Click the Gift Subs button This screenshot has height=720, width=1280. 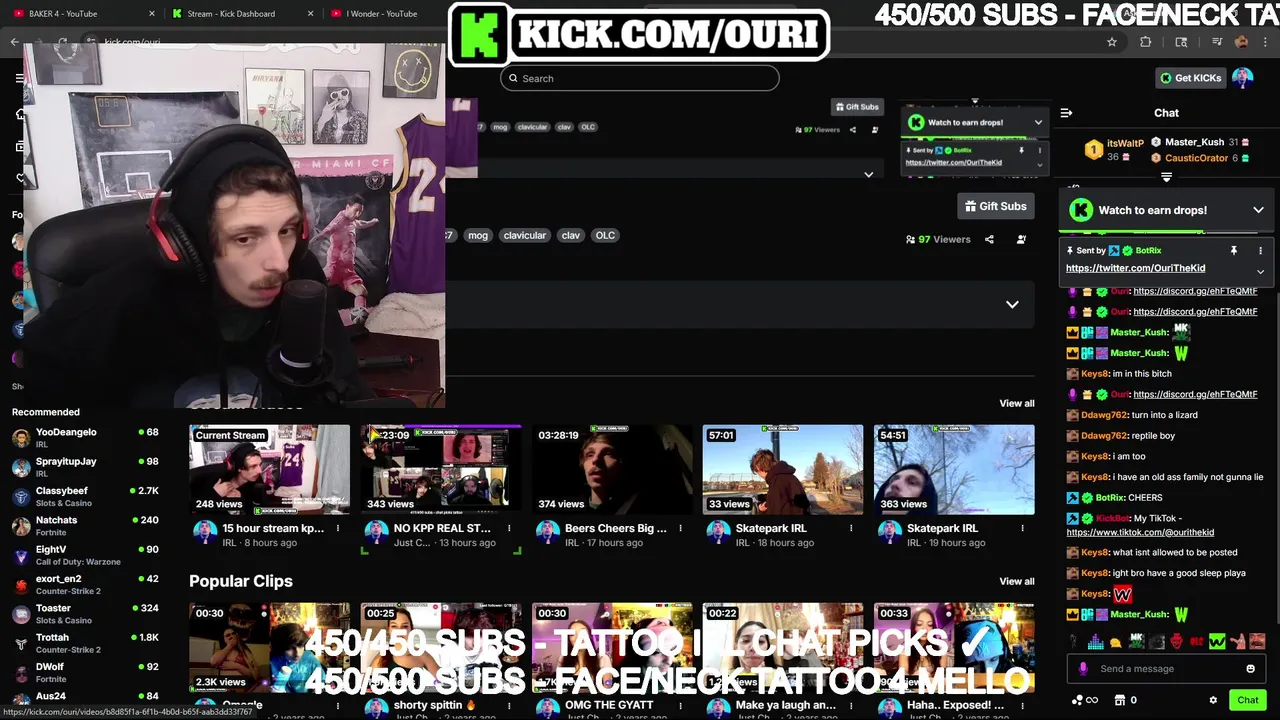[x=995, y=206]
